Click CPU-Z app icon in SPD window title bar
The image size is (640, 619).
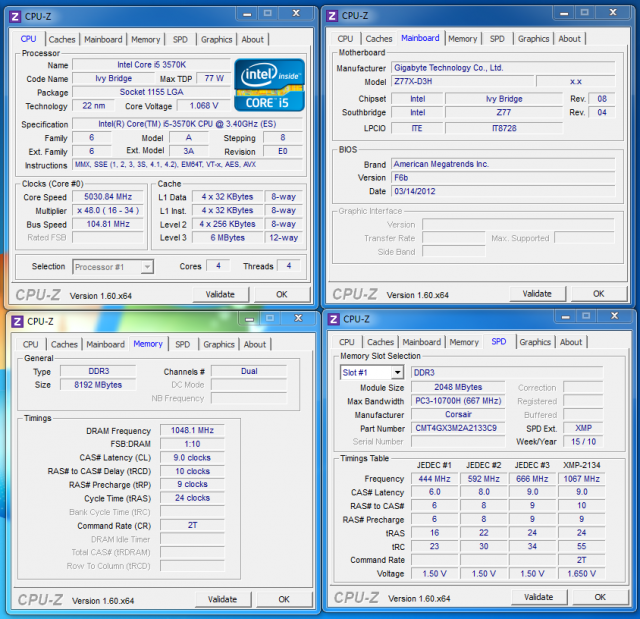(334, 319)
